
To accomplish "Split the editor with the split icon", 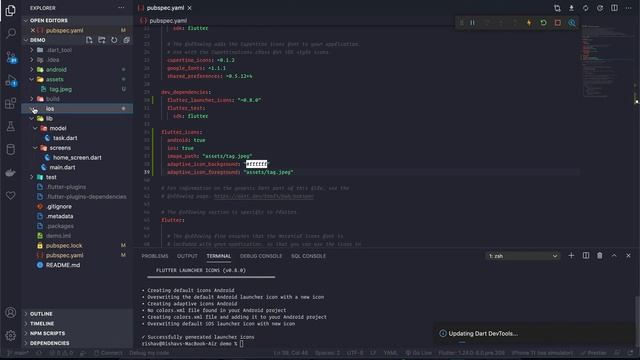I will pyautogui.click(x=614, y=8).
